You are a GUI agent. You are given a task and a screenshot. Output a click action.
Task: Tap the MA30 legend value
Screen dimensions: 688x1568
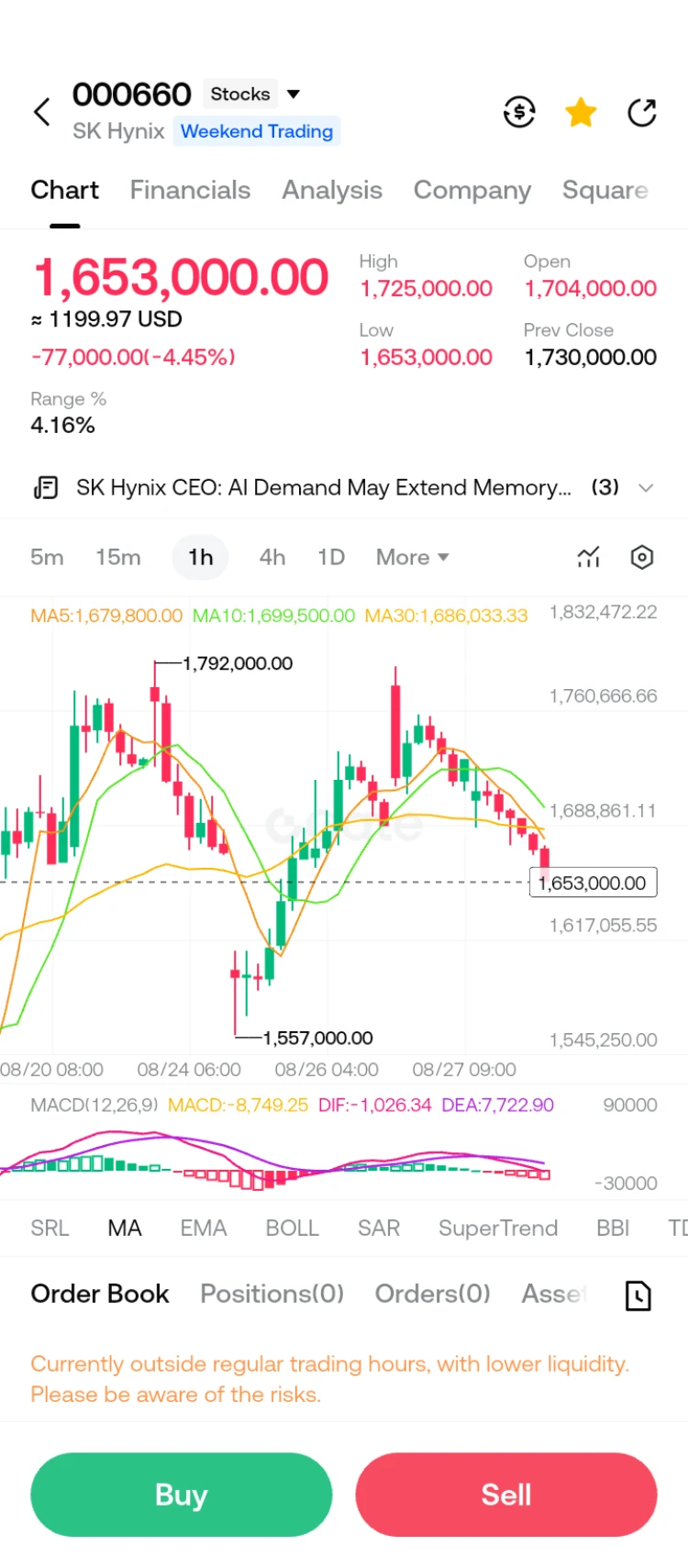tap(446, 616)
